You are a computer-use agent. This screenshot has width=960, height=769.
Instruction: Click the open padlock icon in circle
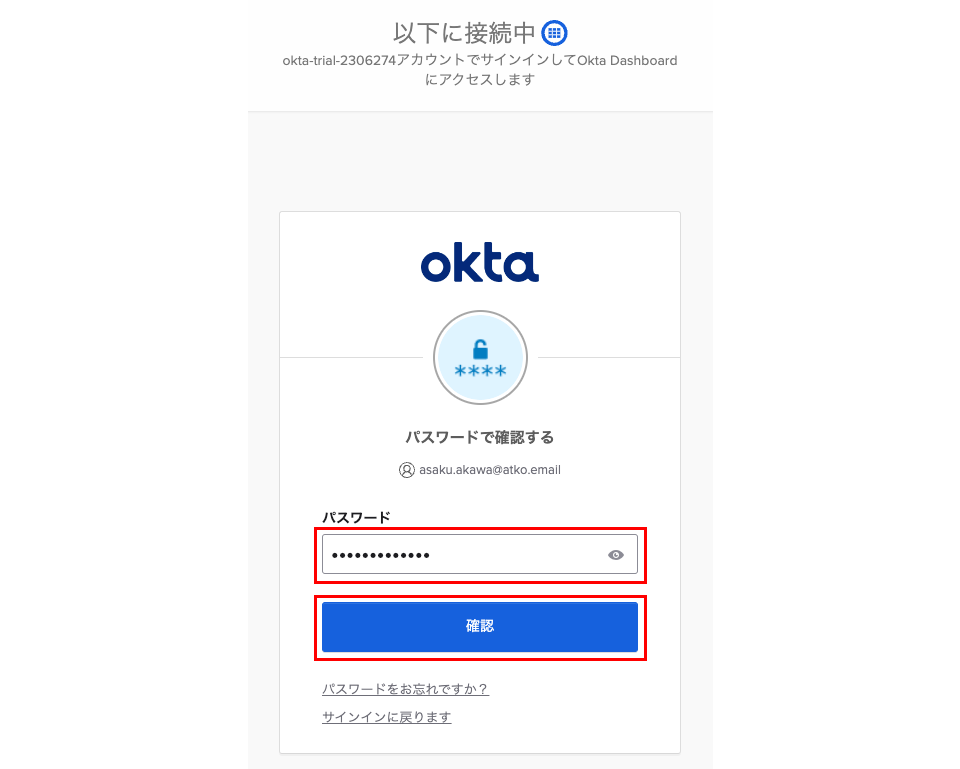[481, 349]
